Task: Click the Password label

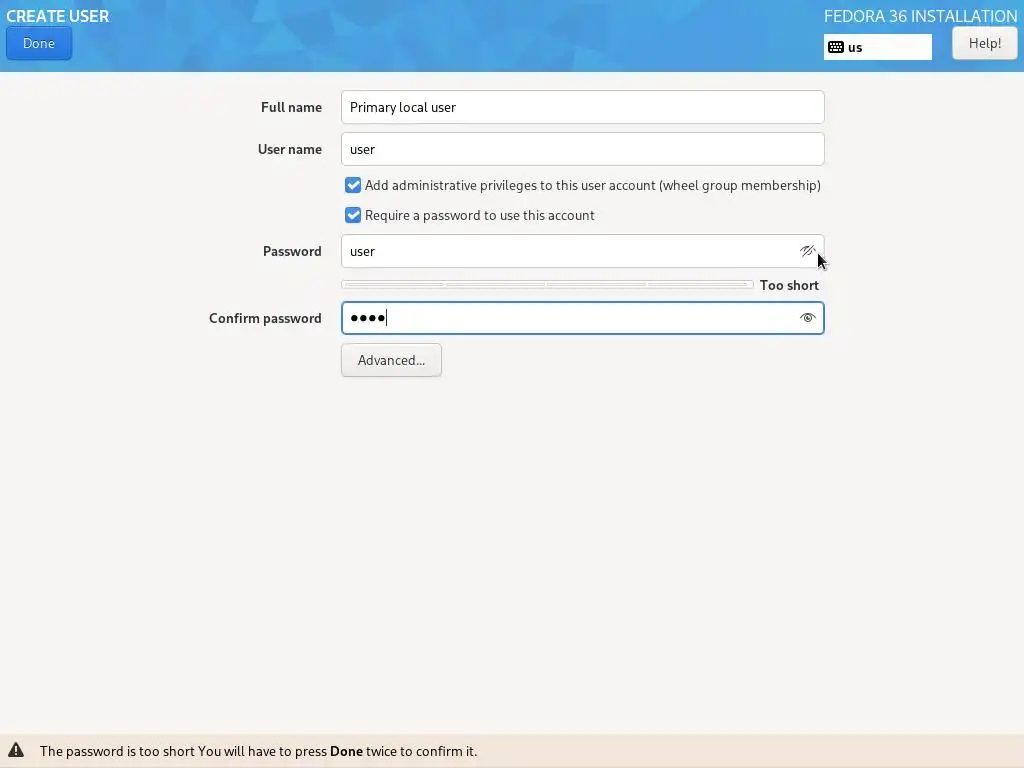Action: pyautogui.click(x=292, y=251)
